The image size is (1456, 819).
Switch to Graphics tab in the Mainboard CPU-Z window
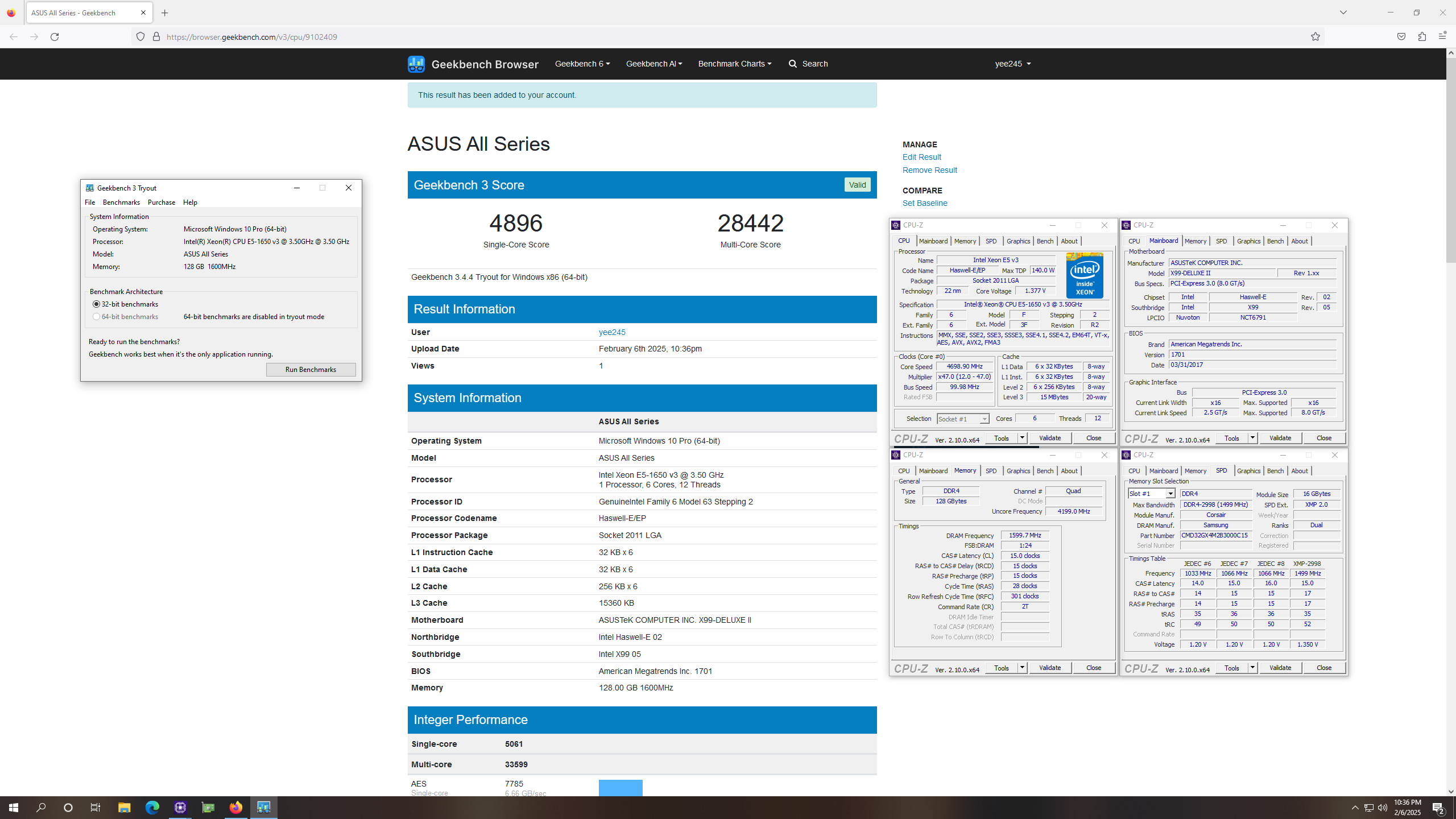point(1248,241)
